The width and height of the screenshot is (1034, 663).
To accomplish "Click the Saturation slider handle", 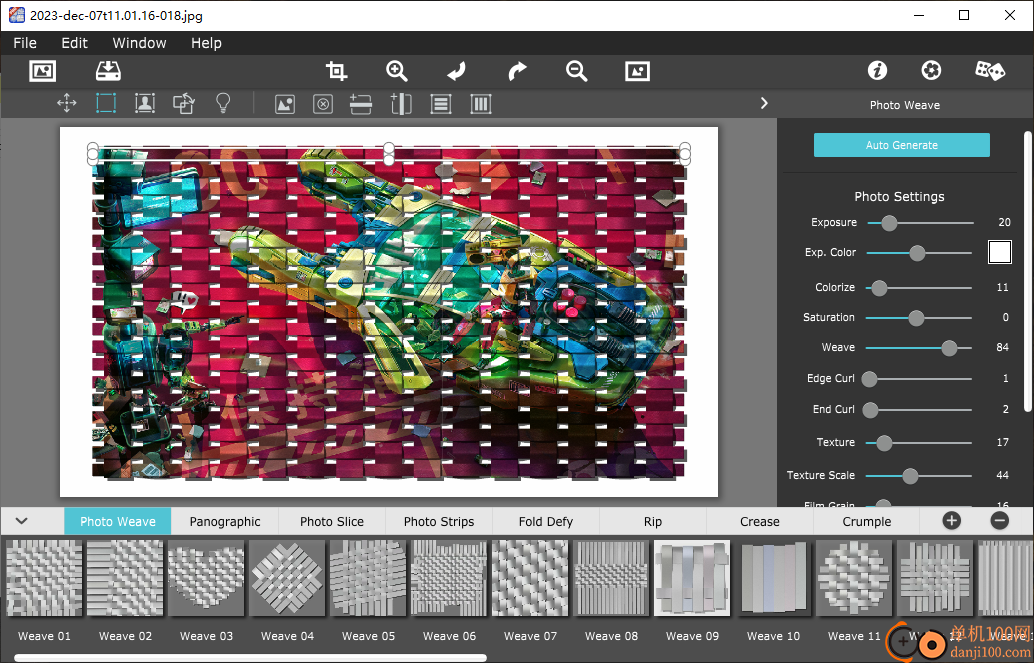I will click(916, 318).
